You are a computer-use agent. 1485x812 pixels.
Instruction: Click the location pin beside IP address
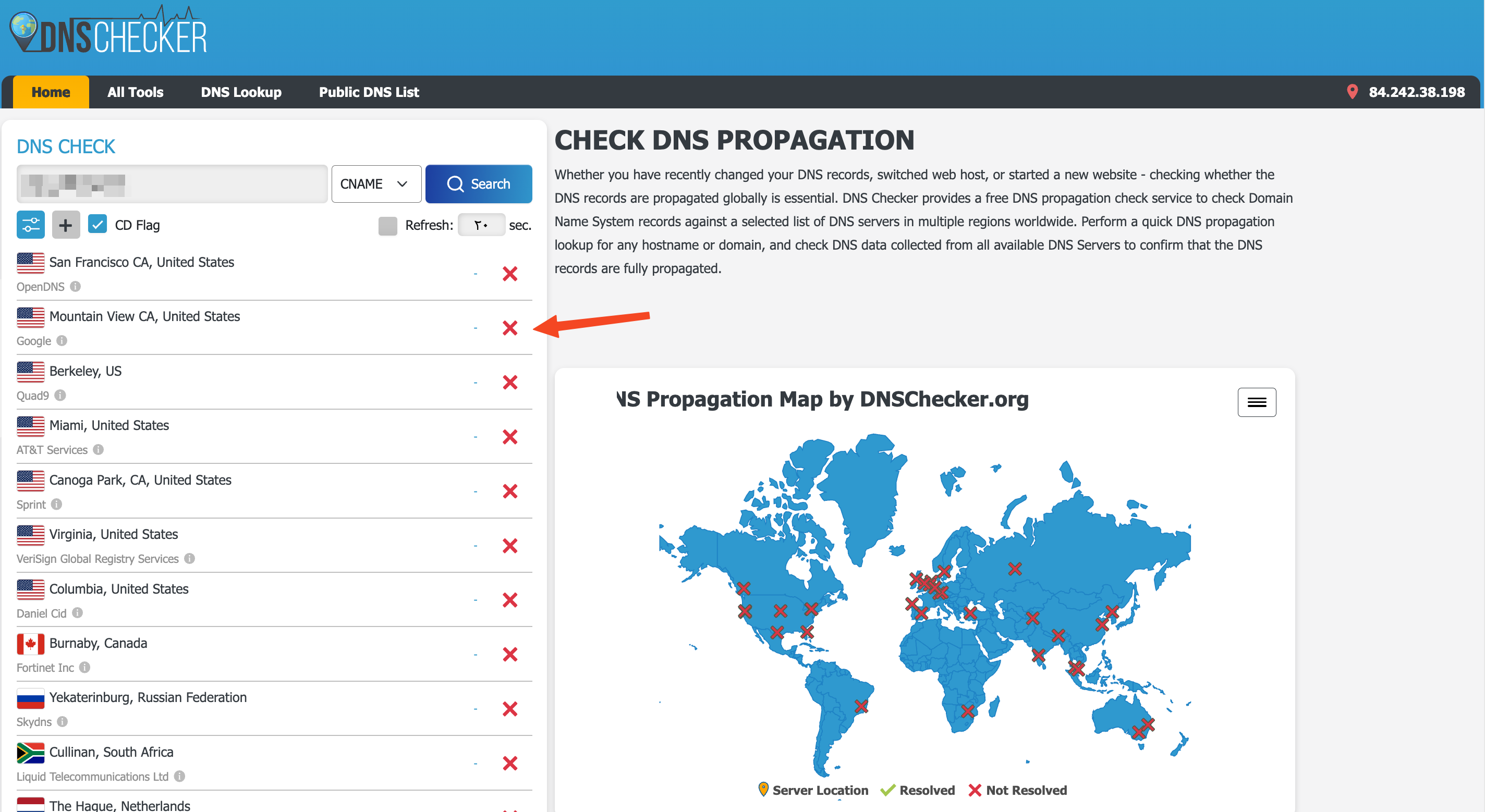[1352, 92]
